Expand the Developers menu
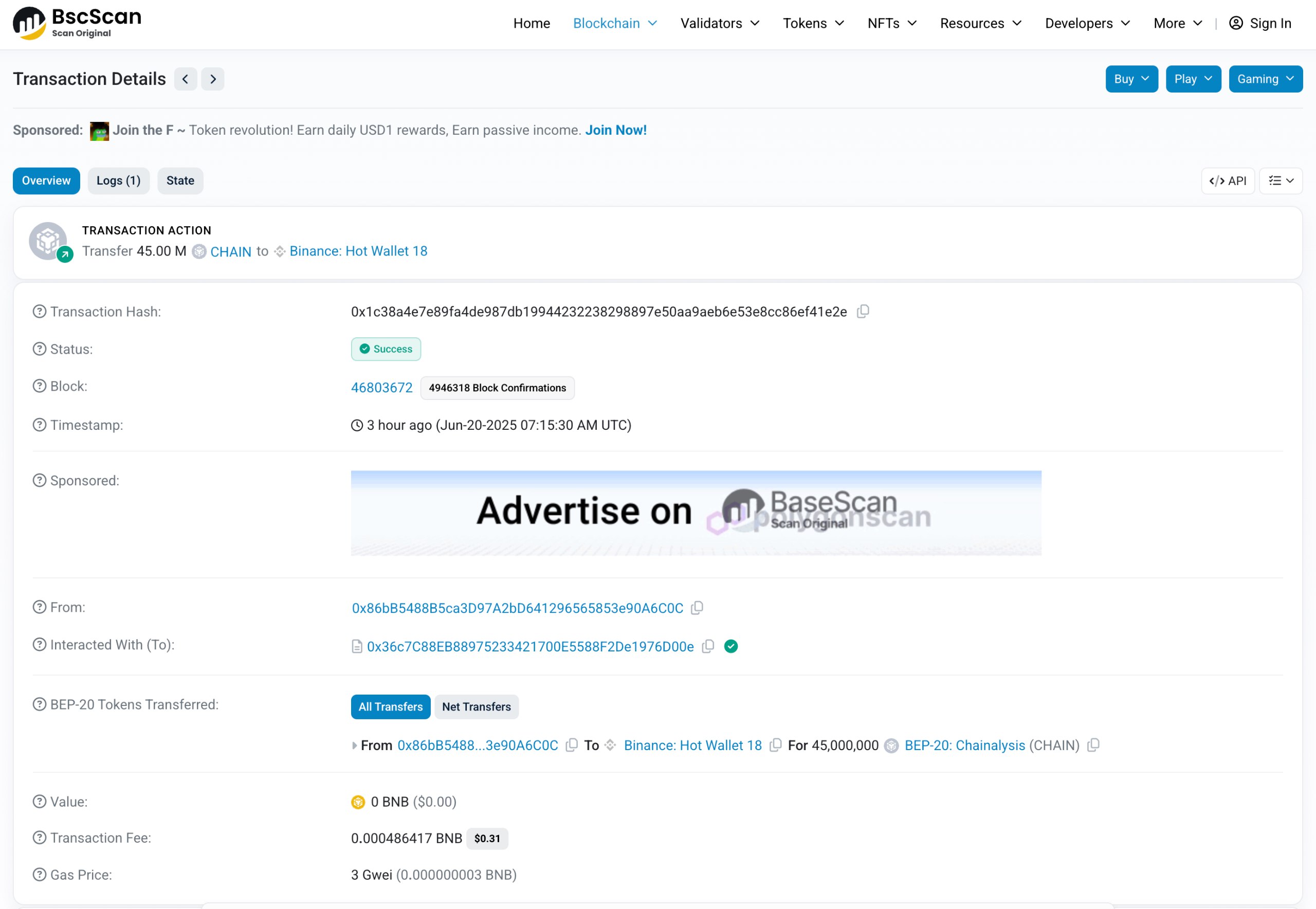 [1088, 23]
